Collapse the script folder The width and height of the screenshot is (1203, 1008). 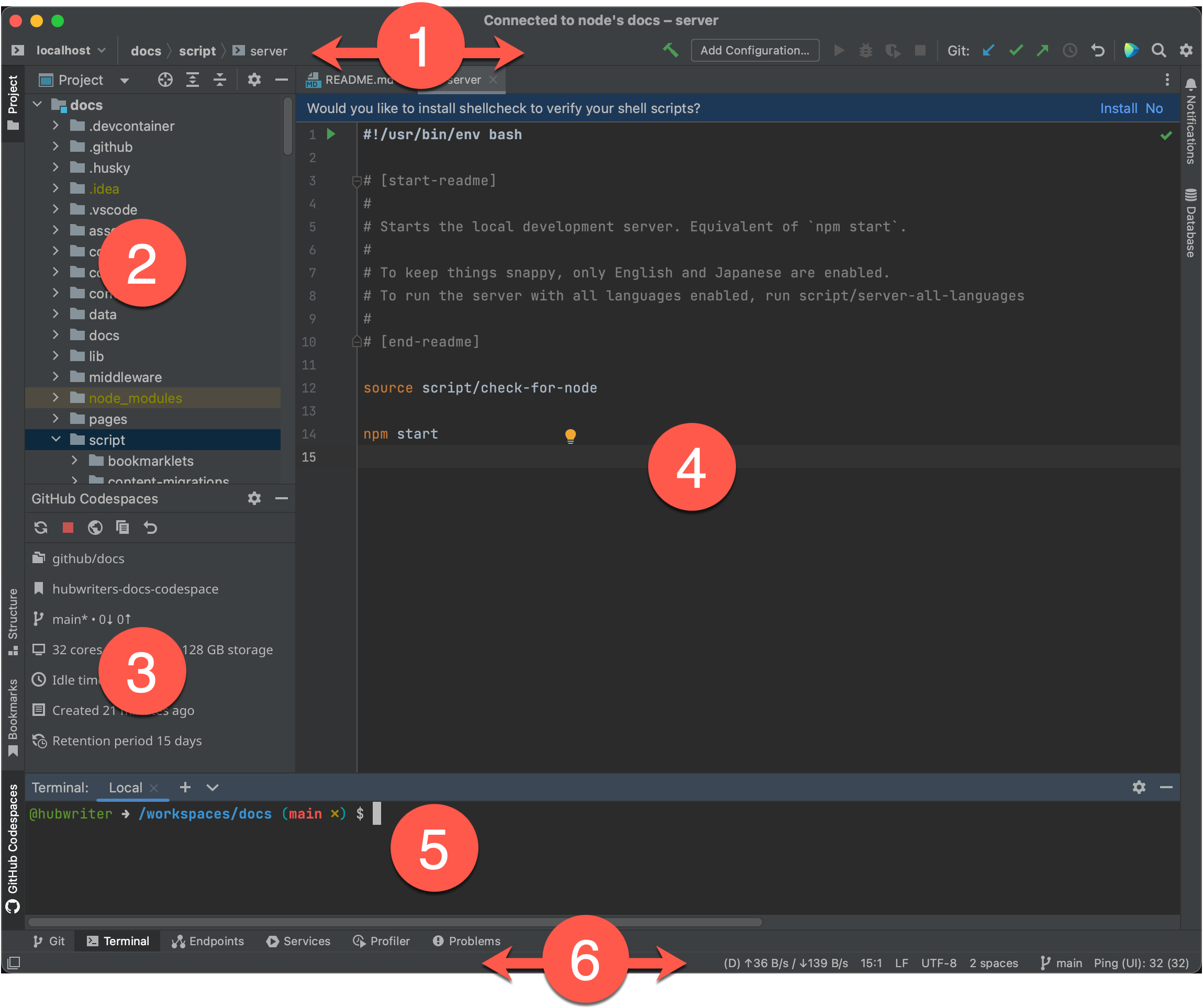coord(55,439)
